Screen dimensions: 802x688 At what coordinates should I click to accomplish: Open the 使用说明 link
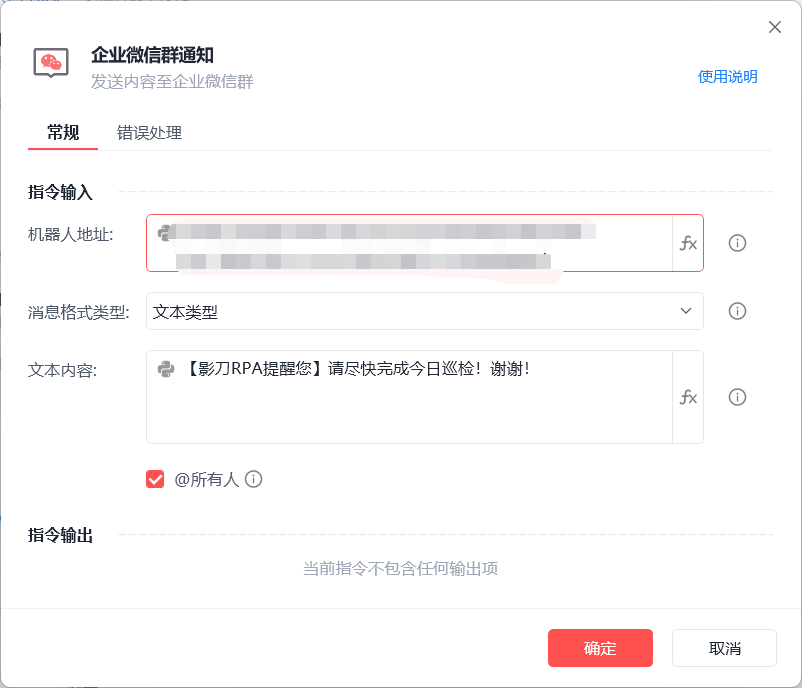tap(727, 77)
